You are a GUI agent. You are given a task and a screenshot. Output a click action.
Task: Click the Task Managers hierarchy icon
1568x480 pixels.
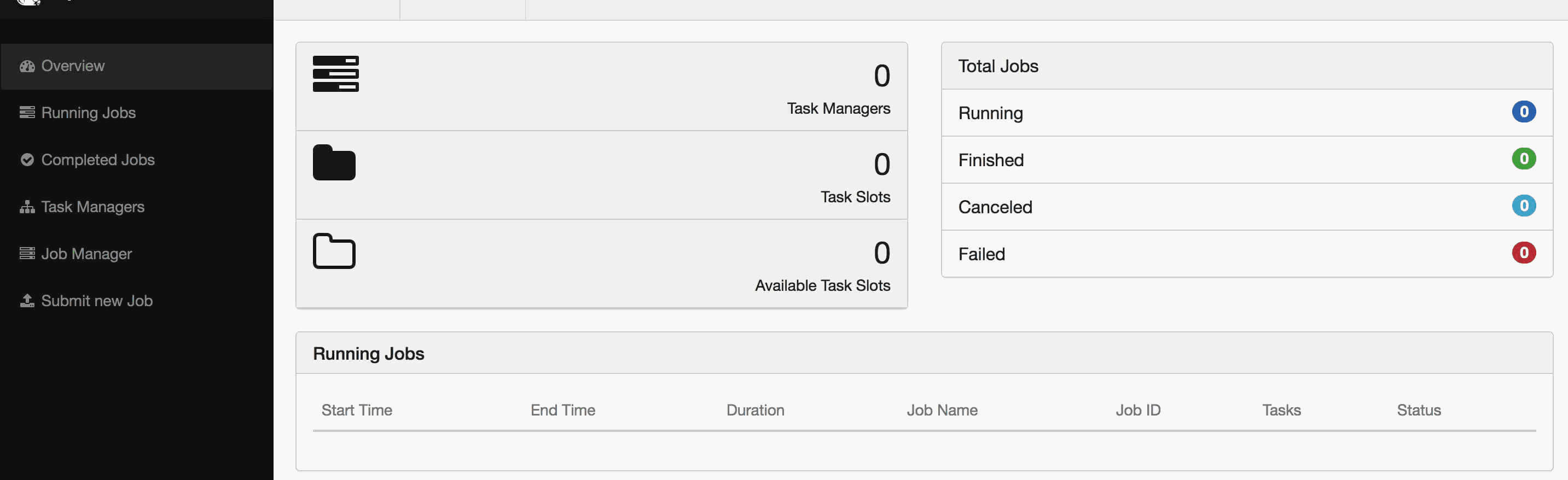[x=27, y=207]
